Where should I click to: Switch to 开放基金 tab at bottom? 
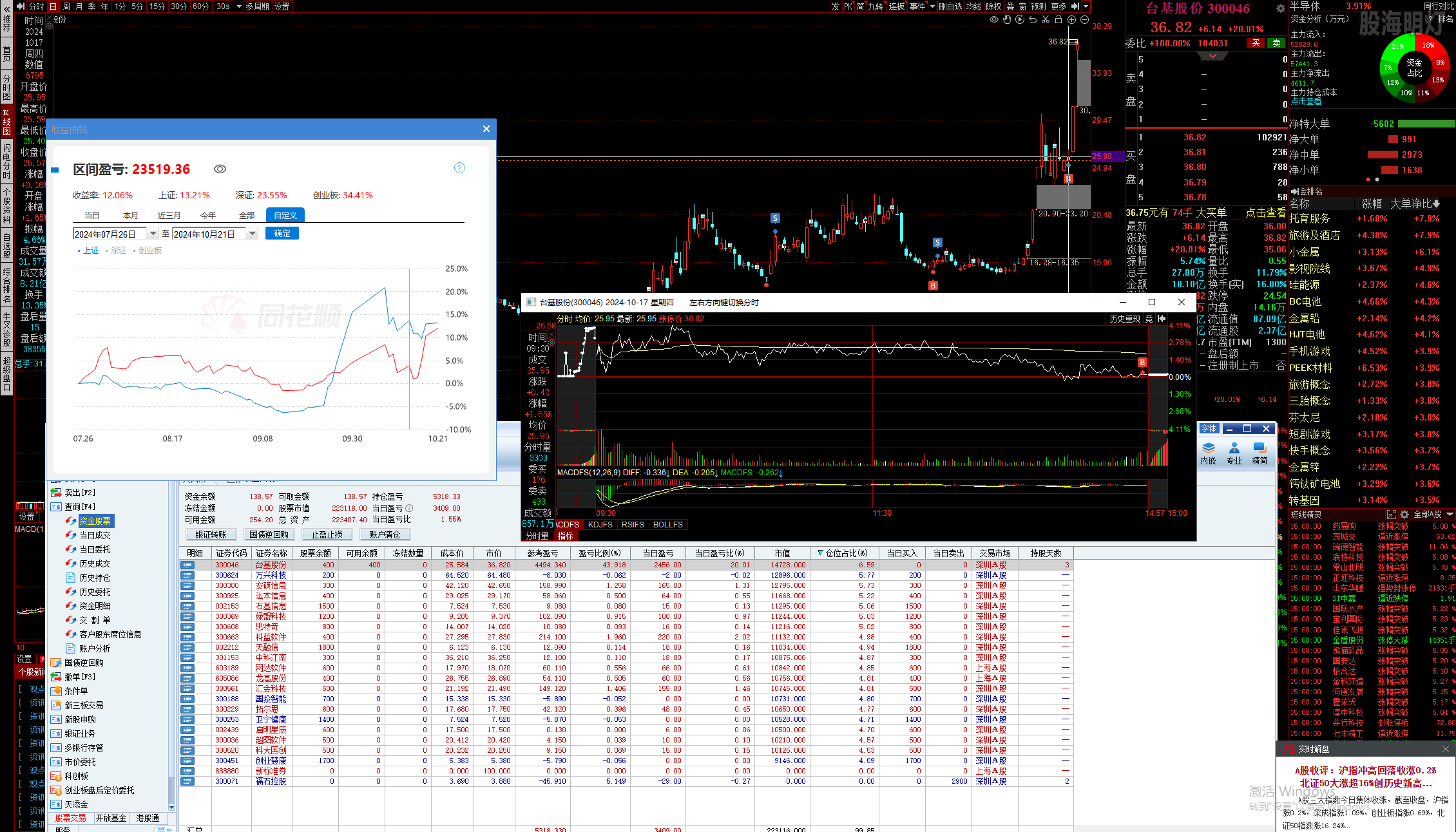point(111,818)
